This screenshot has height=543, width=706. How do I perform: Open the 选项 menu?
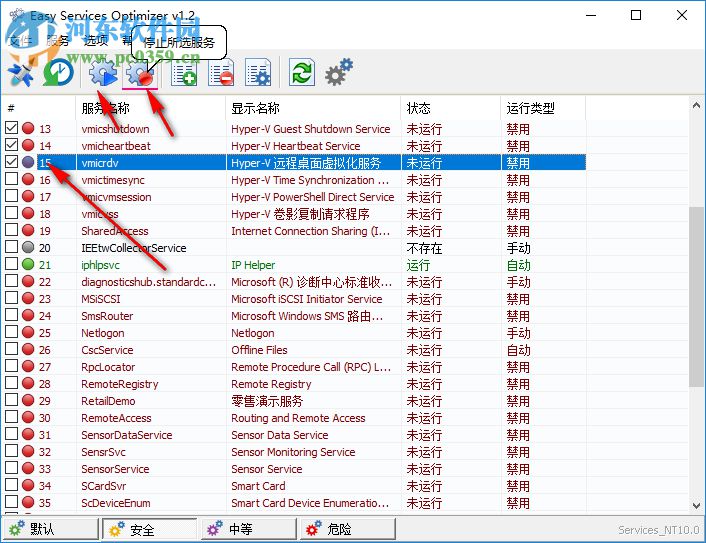(96, 41)
